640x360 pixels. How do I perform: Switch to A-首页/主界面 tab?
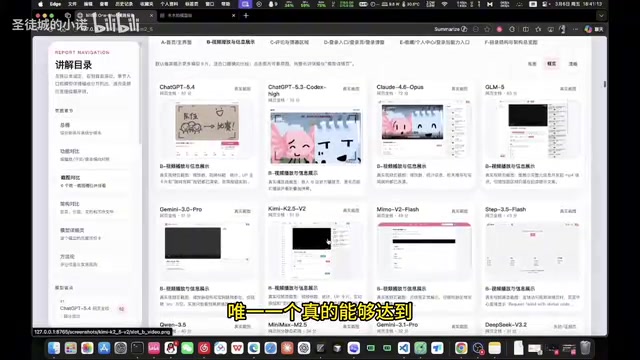[176, 42]
